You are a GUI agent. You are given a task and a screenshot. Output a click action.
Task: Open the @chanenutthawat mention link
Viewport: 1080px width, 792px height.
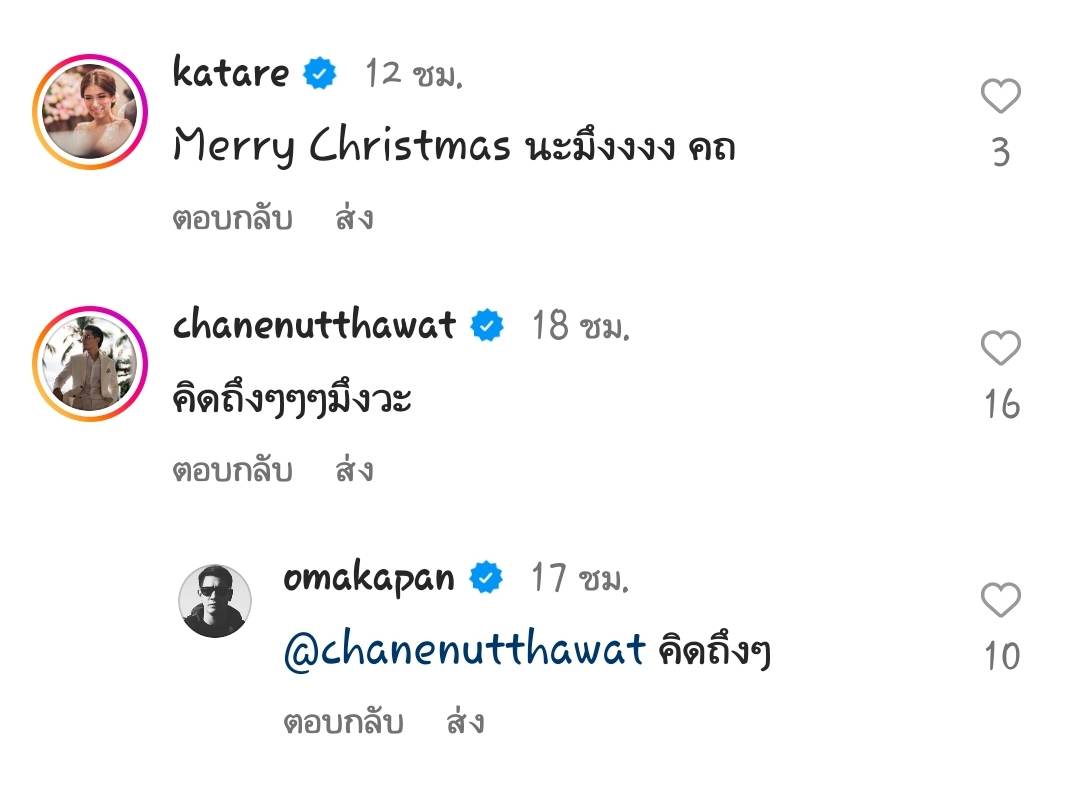(x=464, y=649)
